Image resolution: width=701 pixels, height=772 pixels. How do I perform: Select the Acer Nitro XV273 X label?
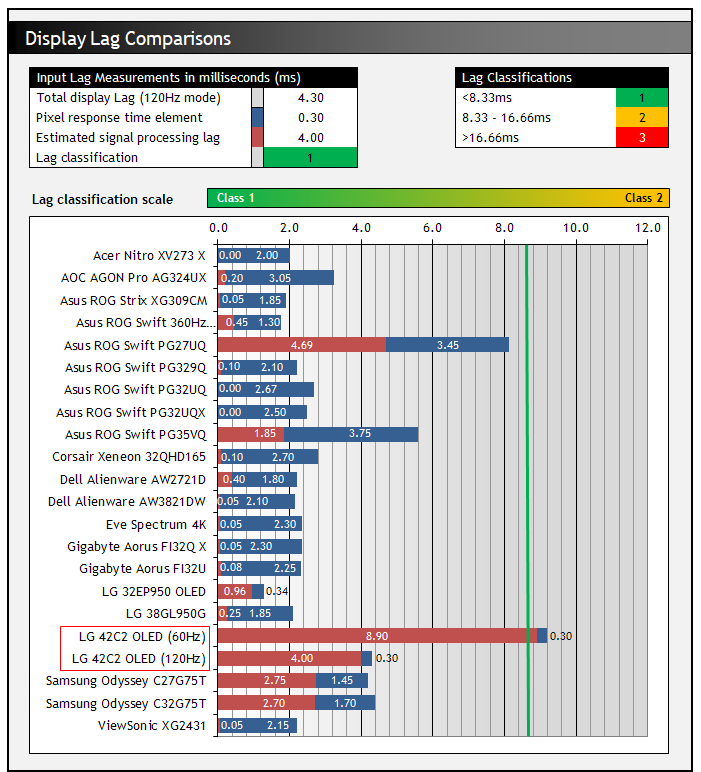148,256
